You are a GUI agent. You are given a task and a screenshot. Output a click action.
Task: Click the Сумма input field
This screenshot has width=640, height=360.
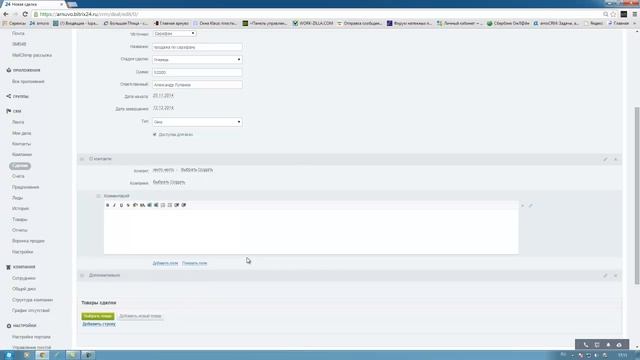[197, 72]
